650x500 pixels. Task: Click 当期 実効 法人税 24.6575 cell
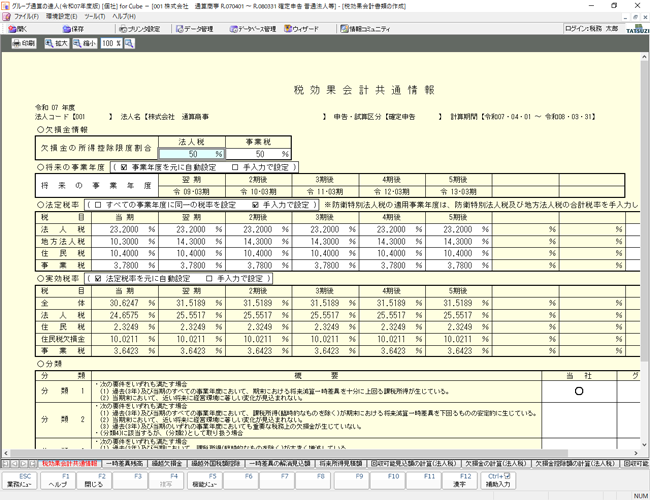click(125, 315)
